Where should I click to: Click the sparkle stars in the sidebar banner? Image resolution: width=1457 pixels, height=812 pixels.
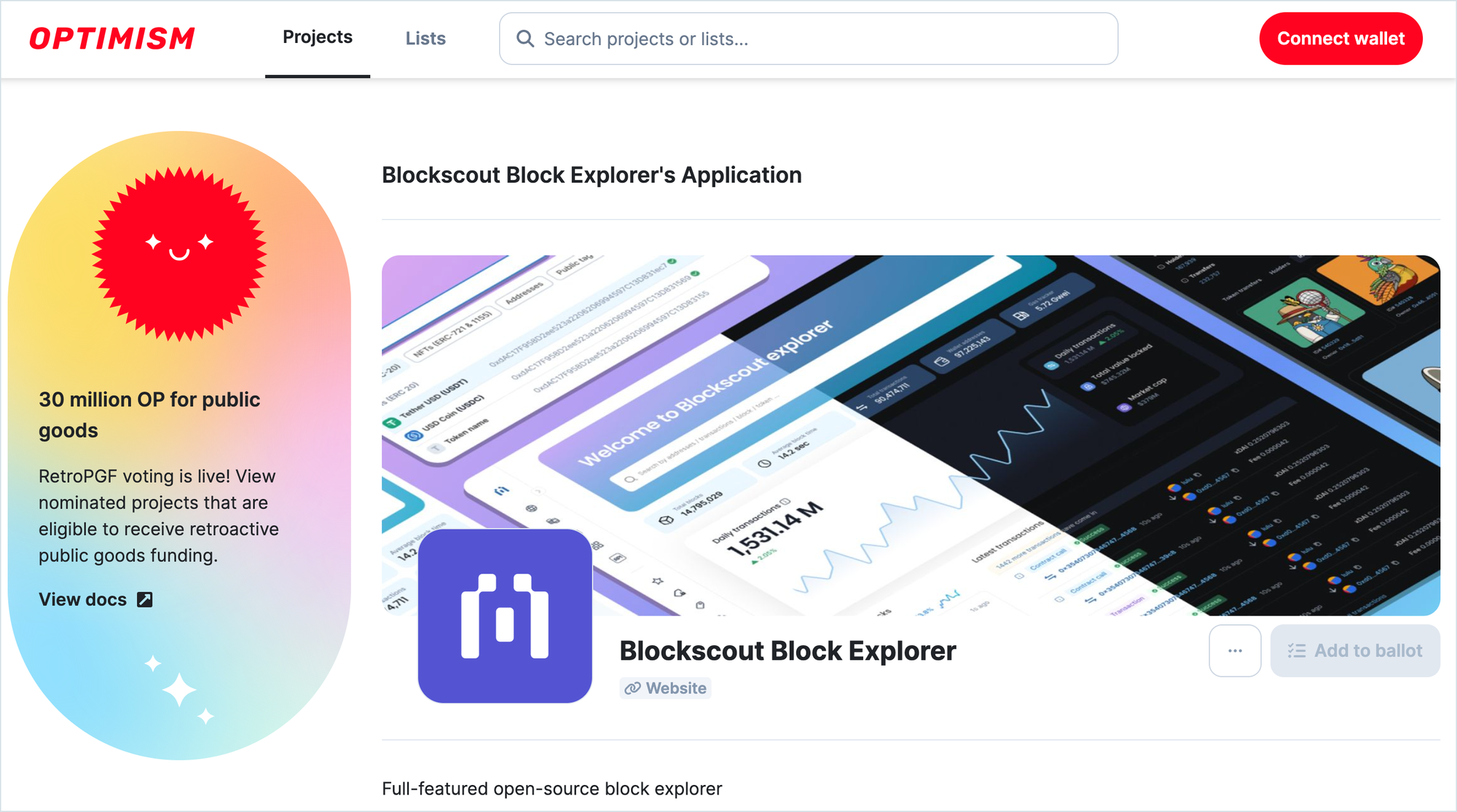point(179,689)
